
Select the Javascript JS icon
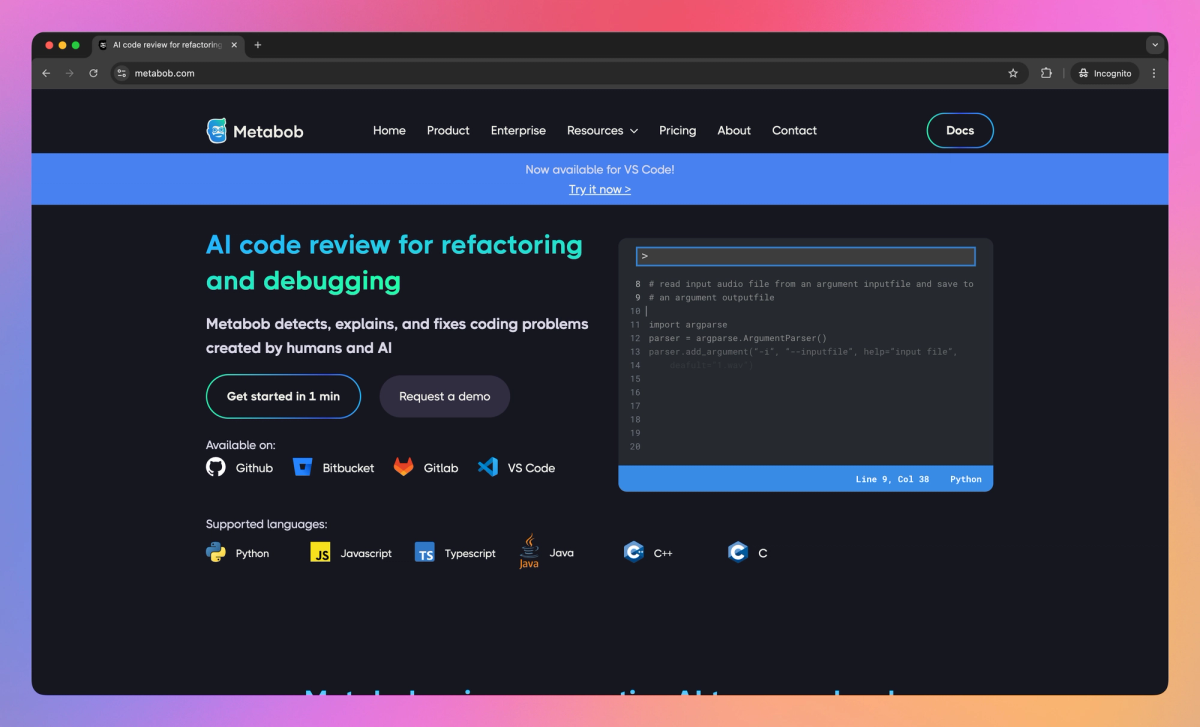pyautogui.click(x=320, y=552)
